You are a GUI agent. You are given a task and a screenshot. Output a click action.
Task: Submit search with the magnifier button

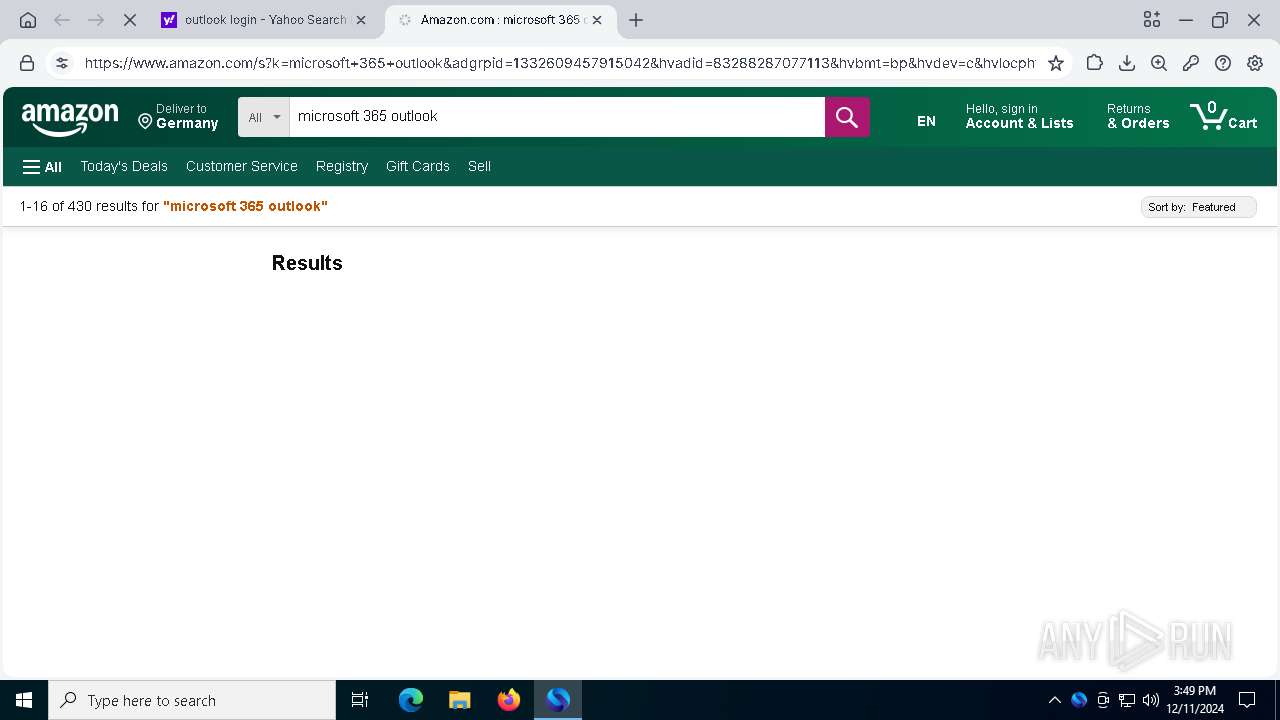[847, 117]
